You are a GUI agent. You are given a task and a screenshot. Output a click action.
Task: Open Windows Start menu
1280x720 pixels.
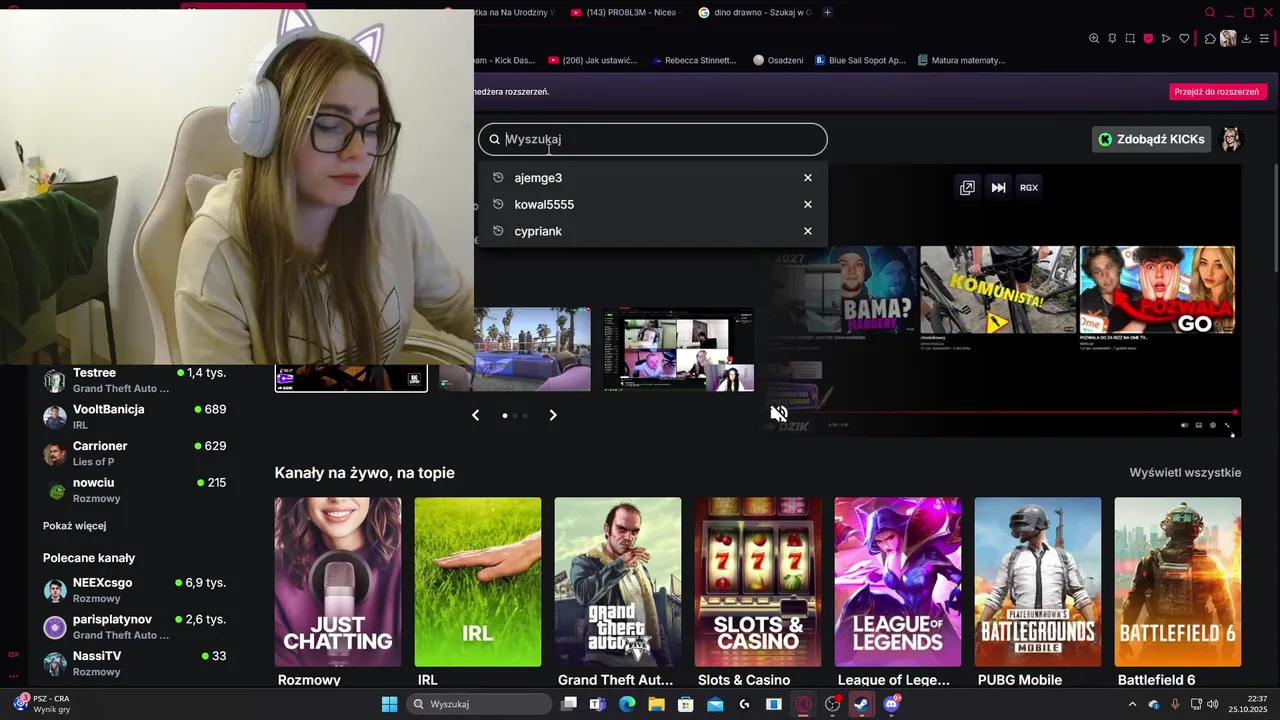tap(389, 704)
